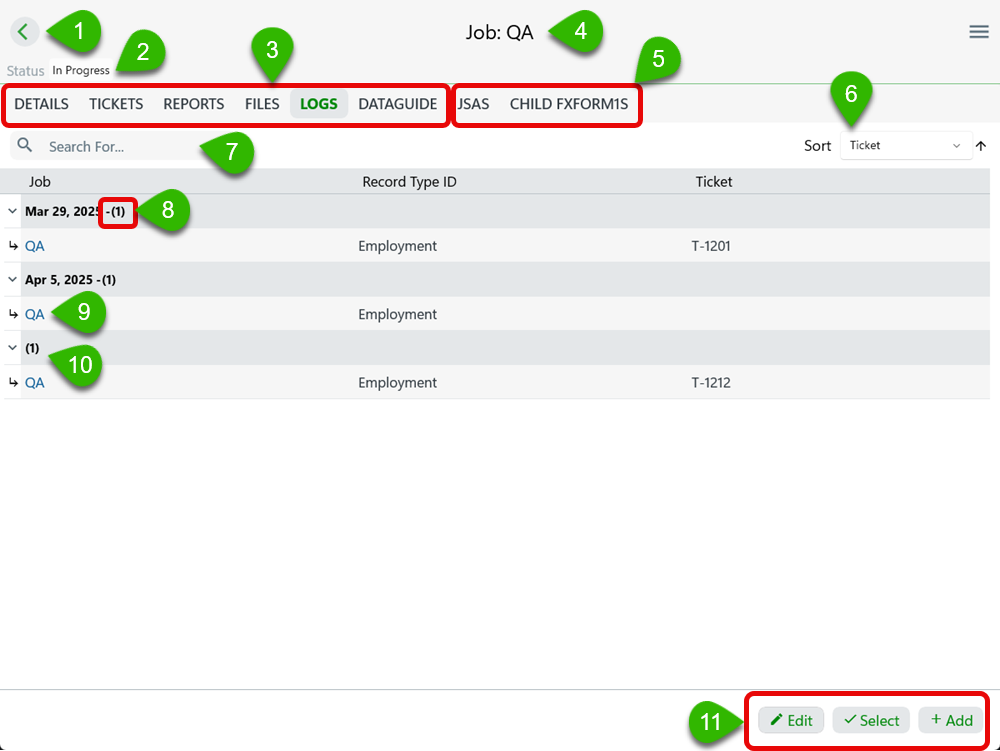Click the Edit button
The height and width of the screenshot is (751, 1000).
point(791,720)
